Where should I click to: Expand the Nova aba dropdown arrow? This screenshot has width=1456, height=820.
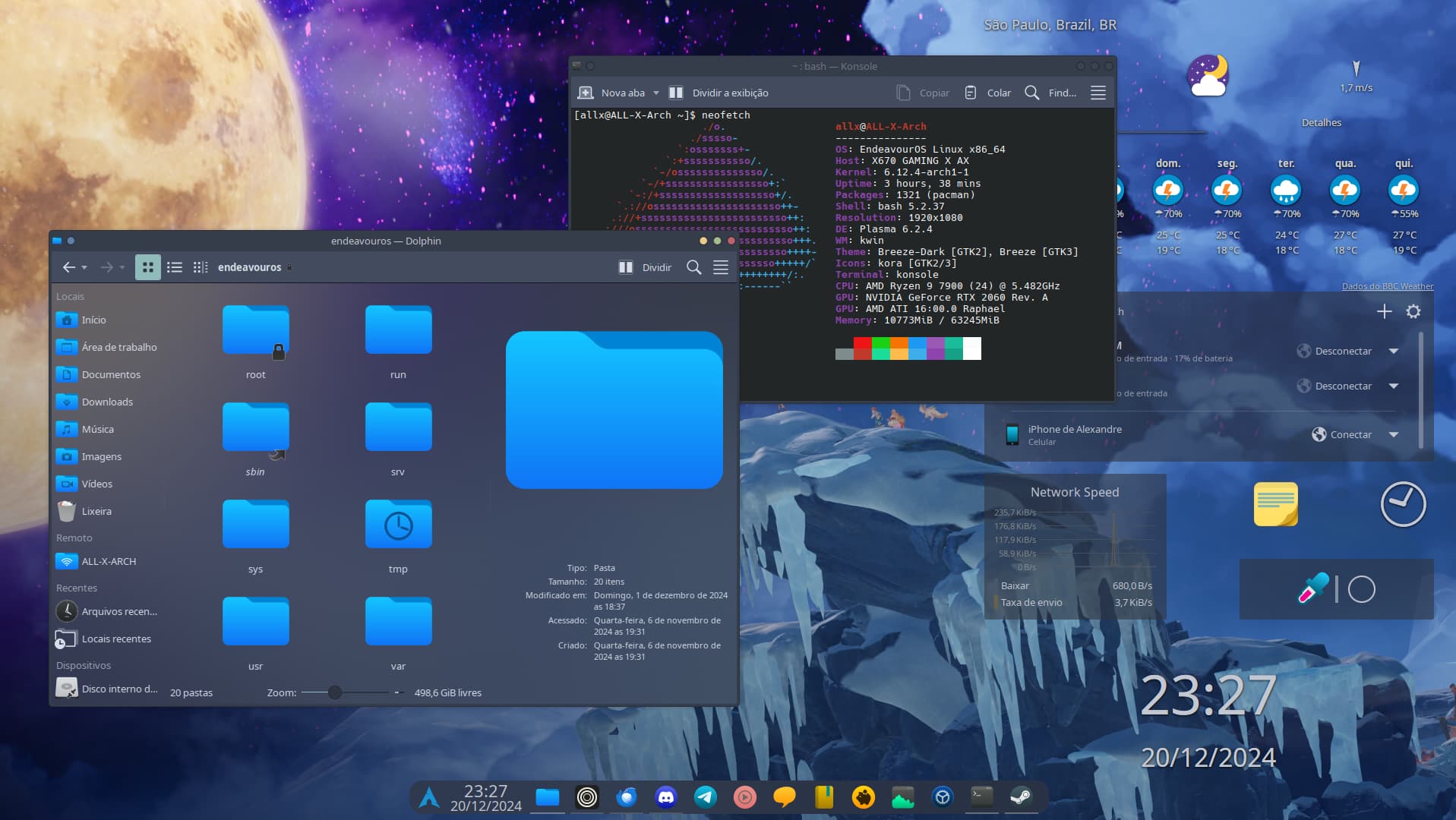click(x=656, y=93)
